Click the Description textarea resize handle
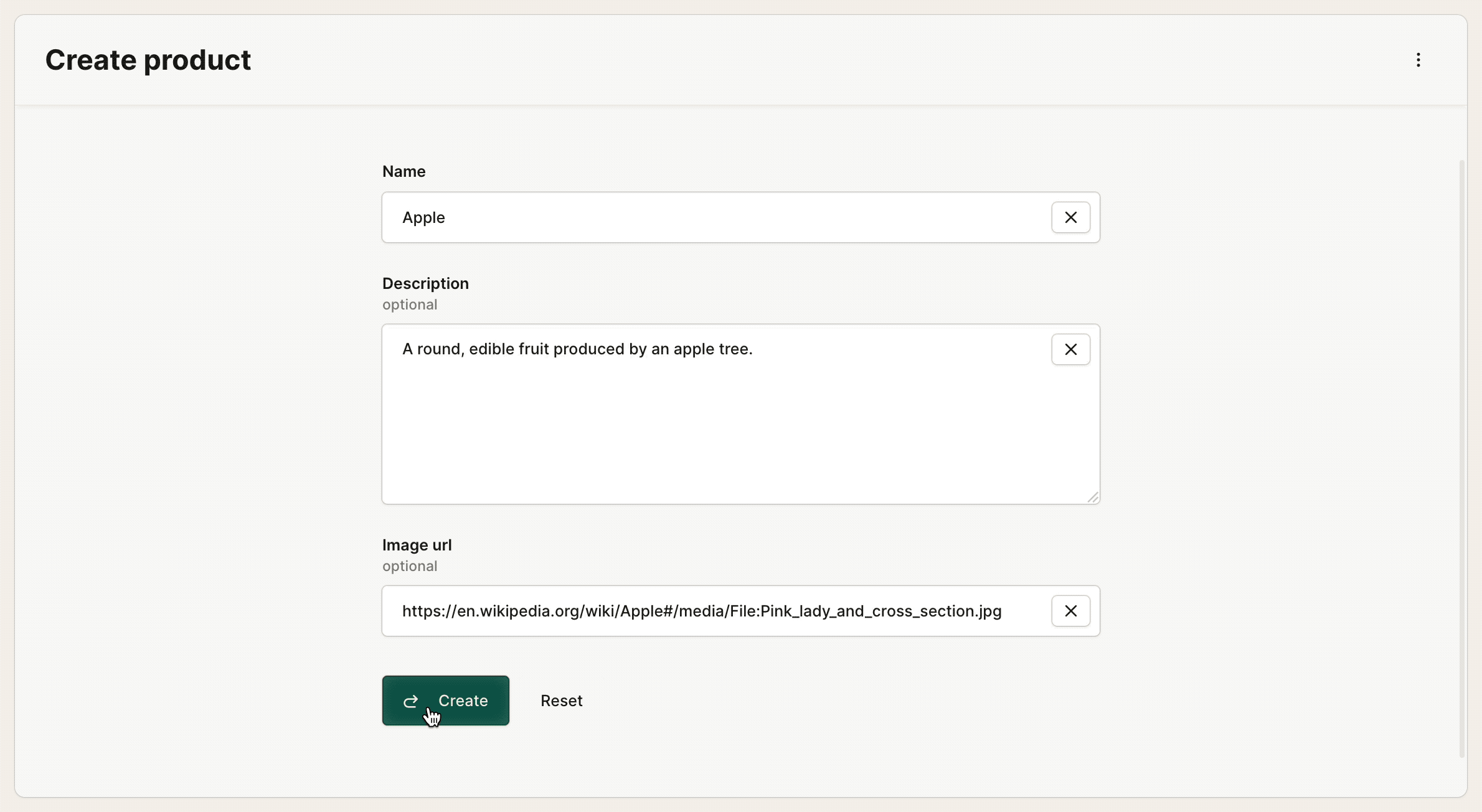This screenshot has height=812, width=1482. click(x=1093, y=497)
